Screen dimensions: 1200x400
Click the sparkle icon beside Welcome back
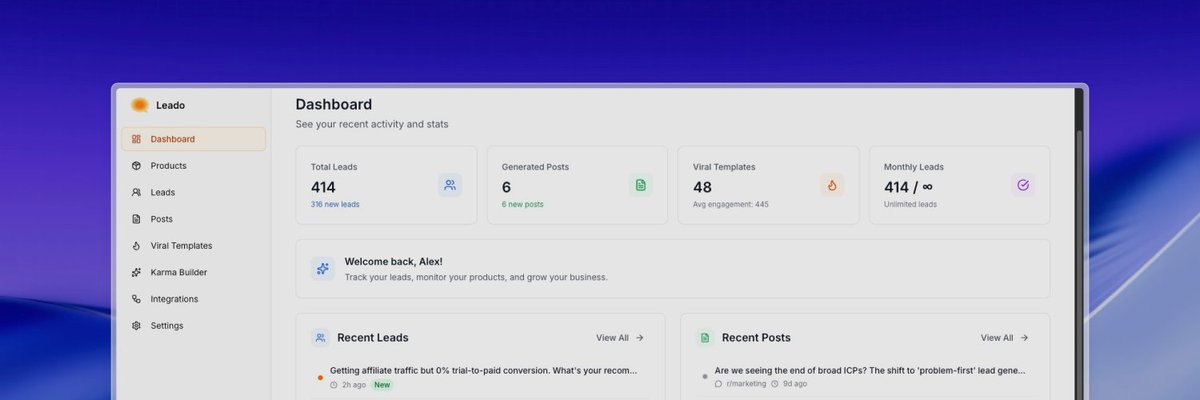tap(322, 268)
